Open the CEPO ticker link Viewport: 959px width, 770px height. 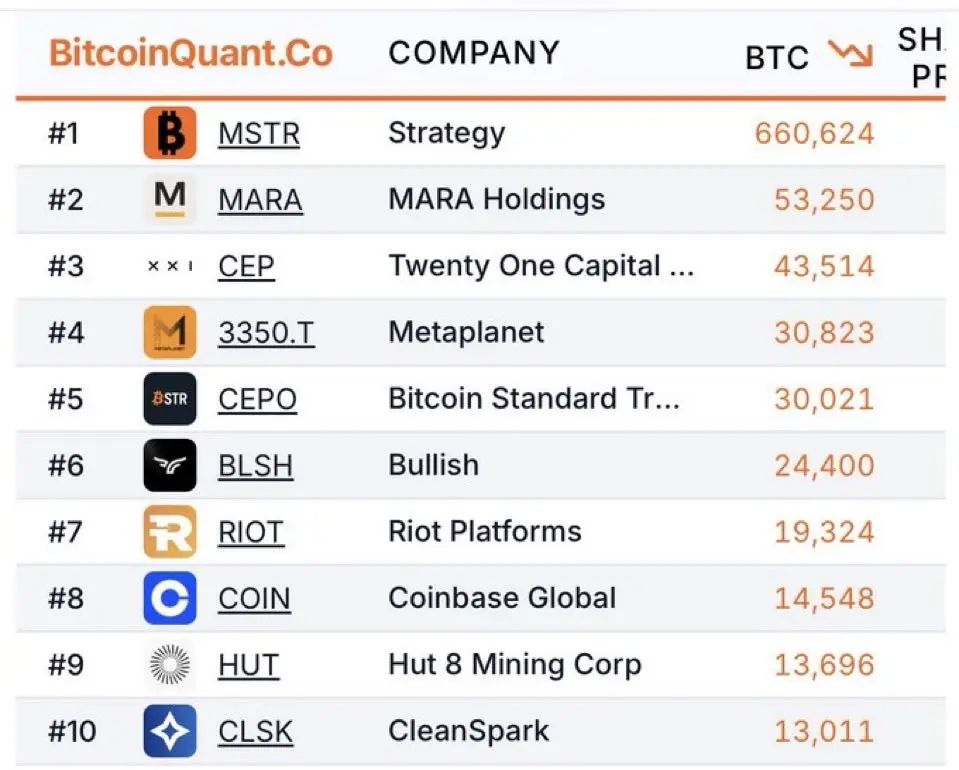click(257, 400)
